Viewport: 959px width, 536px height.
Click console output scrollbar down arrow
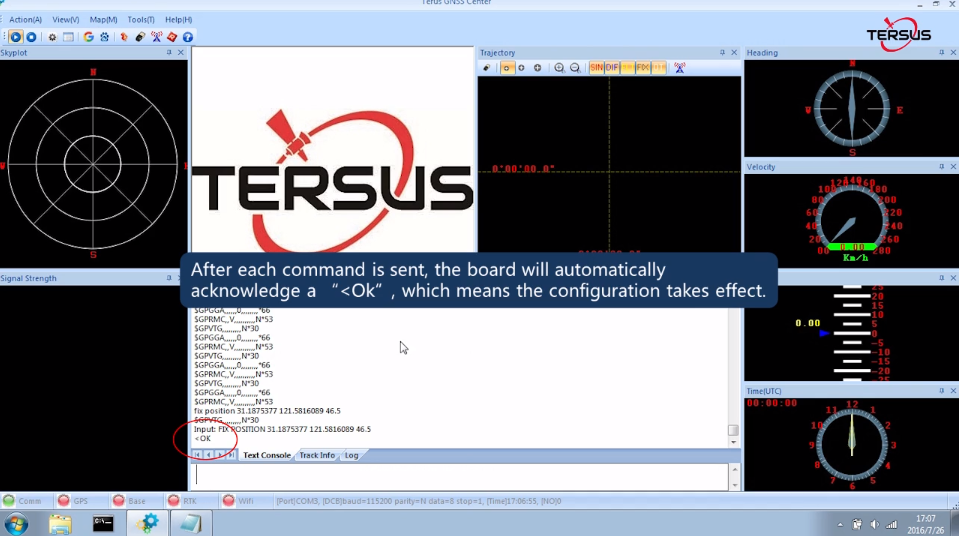click(734, 442)
